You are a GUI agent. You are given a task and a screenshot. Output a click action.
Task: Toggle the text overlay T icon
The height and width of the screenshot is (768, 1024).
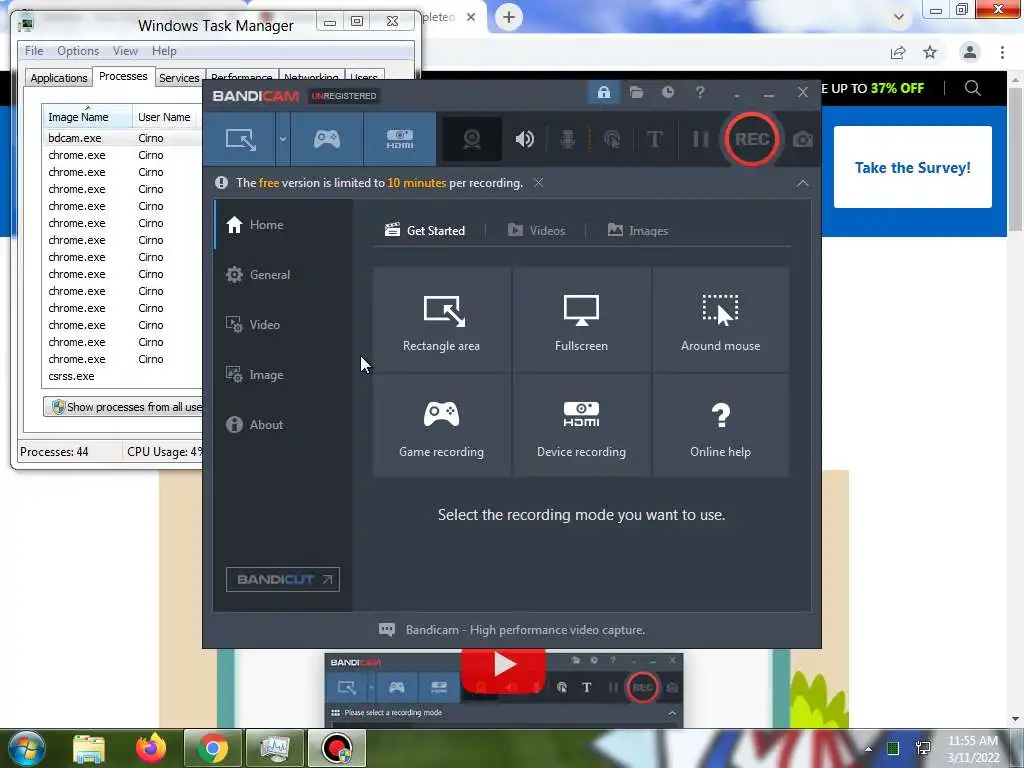click(x=654, y=139)
